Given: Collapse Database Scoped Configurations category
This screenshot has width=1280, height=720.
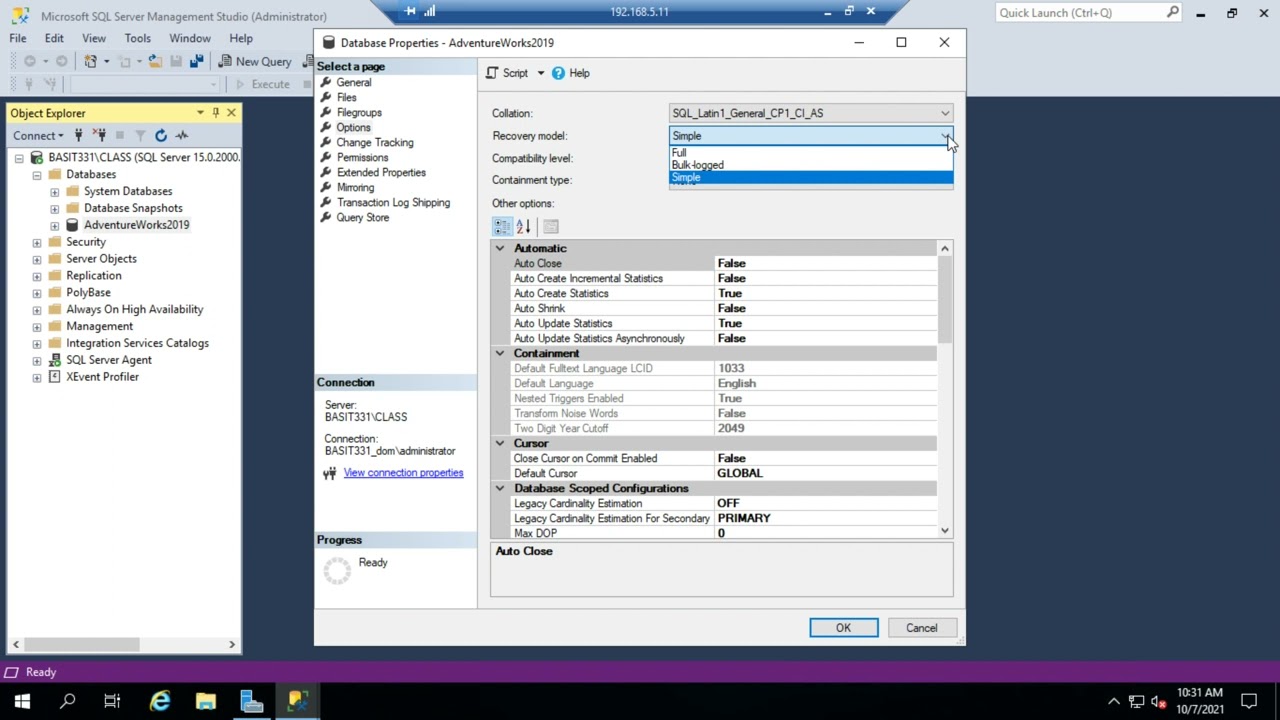Looking at the screenshot, I should [499, 488].
